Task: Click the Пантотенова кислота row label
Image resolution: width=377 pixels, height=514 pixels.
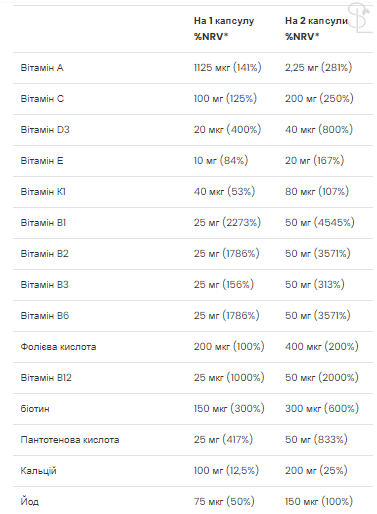Action: (70, 440)
